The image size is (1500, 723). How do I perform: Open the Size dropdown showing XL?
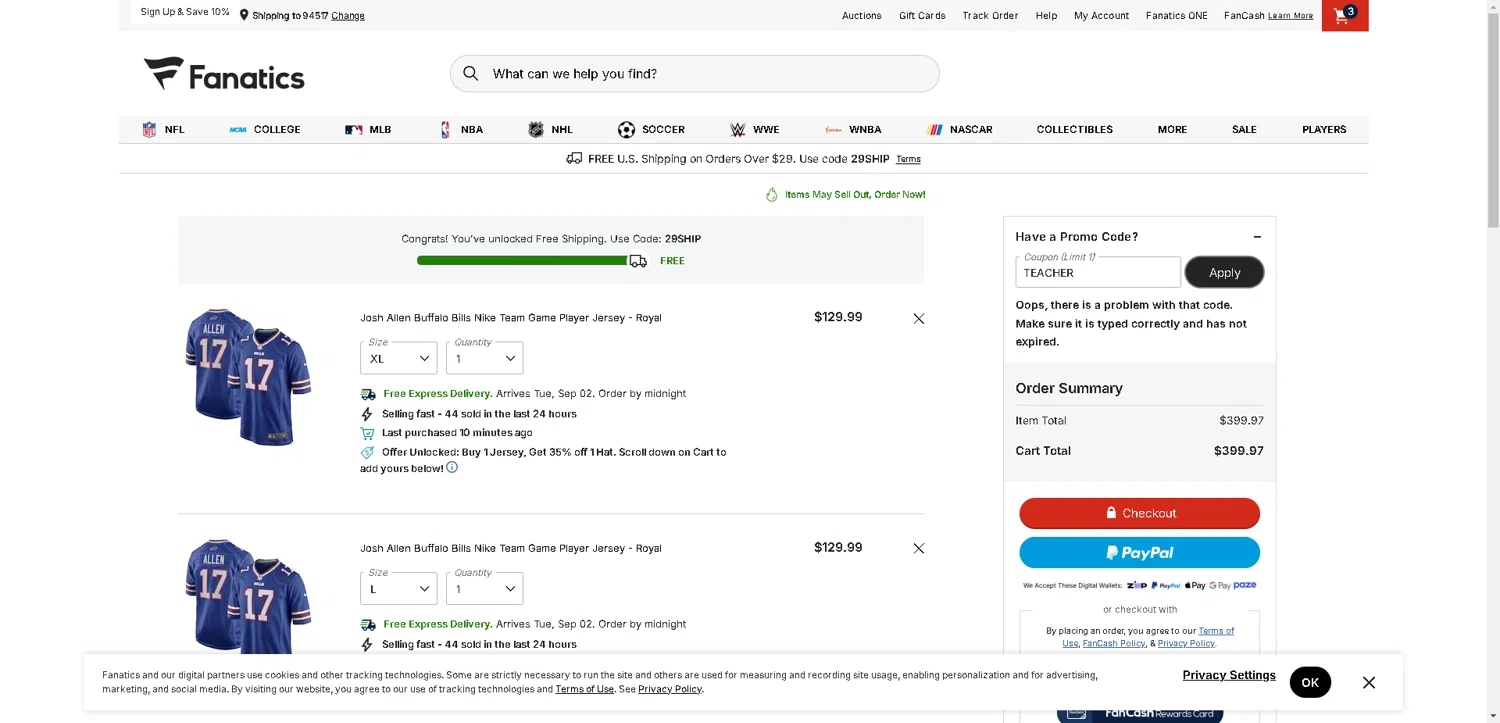(x=398, y=358)
